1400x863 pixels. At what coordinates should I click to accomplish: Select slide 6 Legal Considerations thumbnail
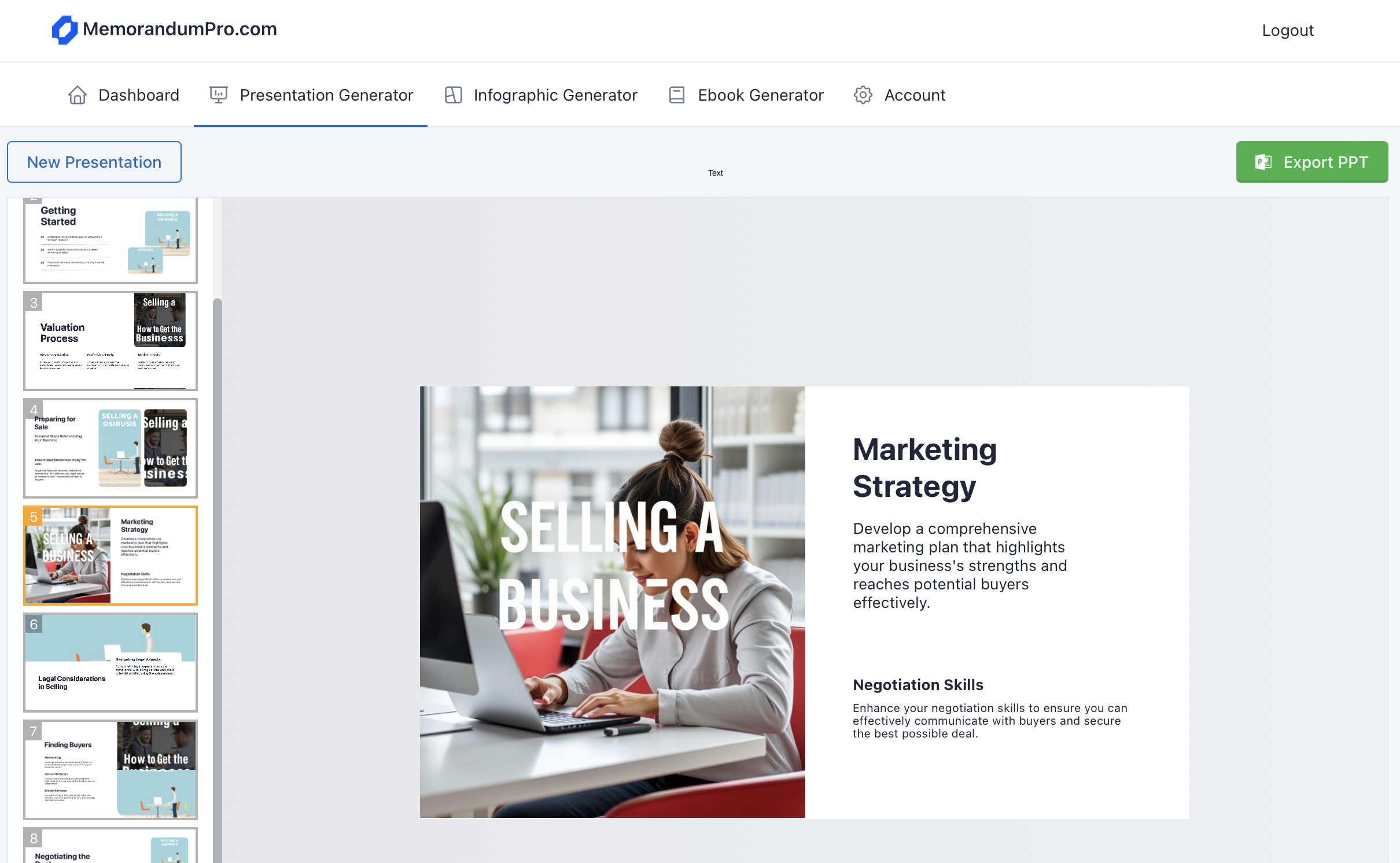click(110, 662)
